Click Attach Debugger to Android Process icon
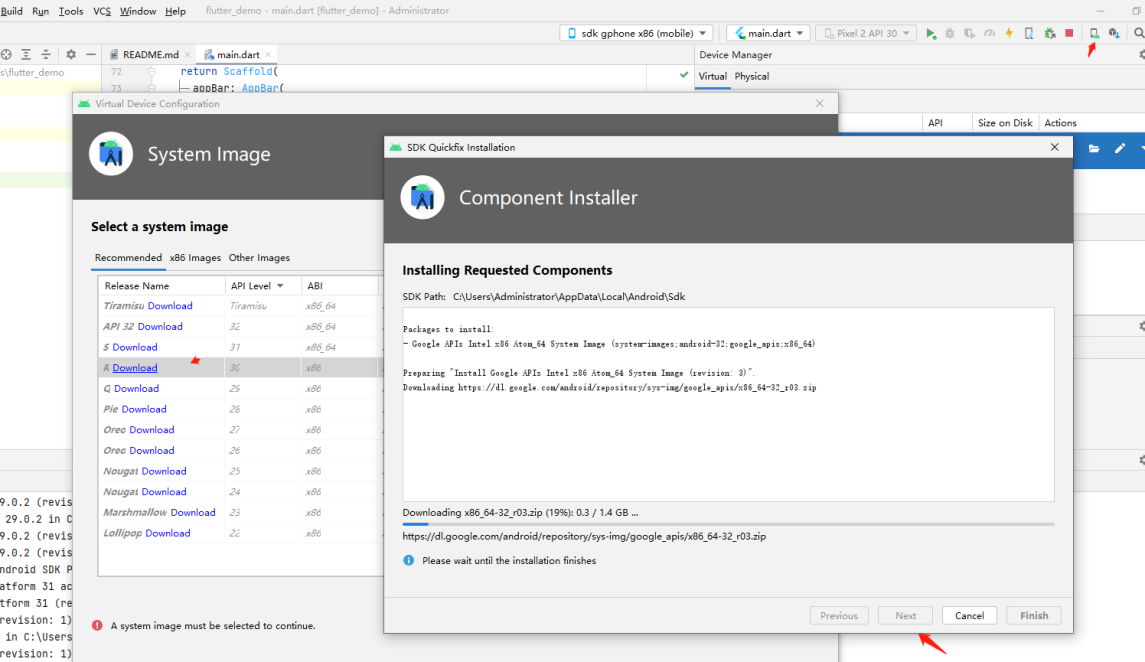The height and width of the screenshot is (662, 1145). (1049, 34)
